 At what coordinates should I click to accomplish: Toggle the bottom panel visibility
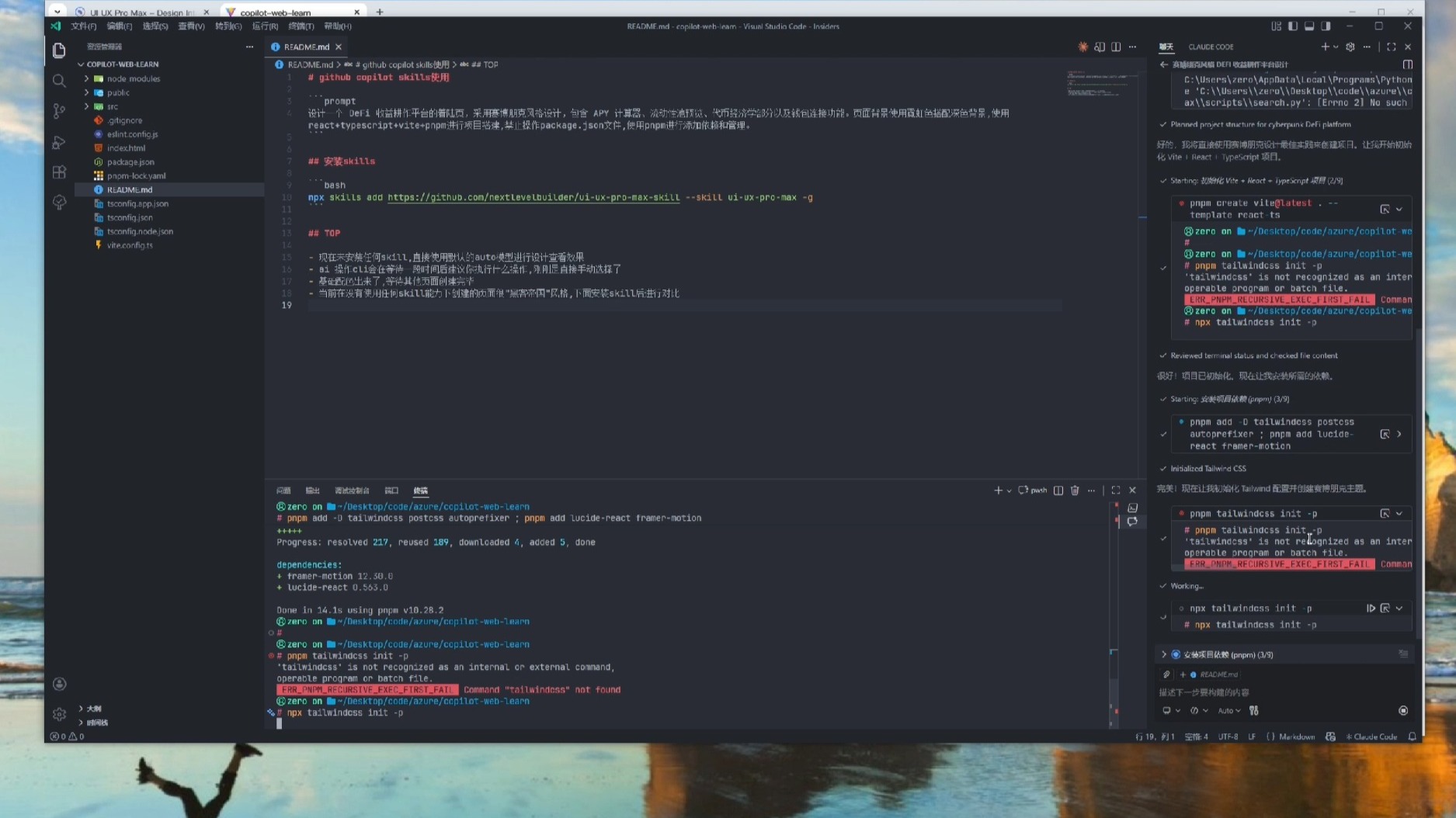pyautogui.click(x=1309, y=26)
